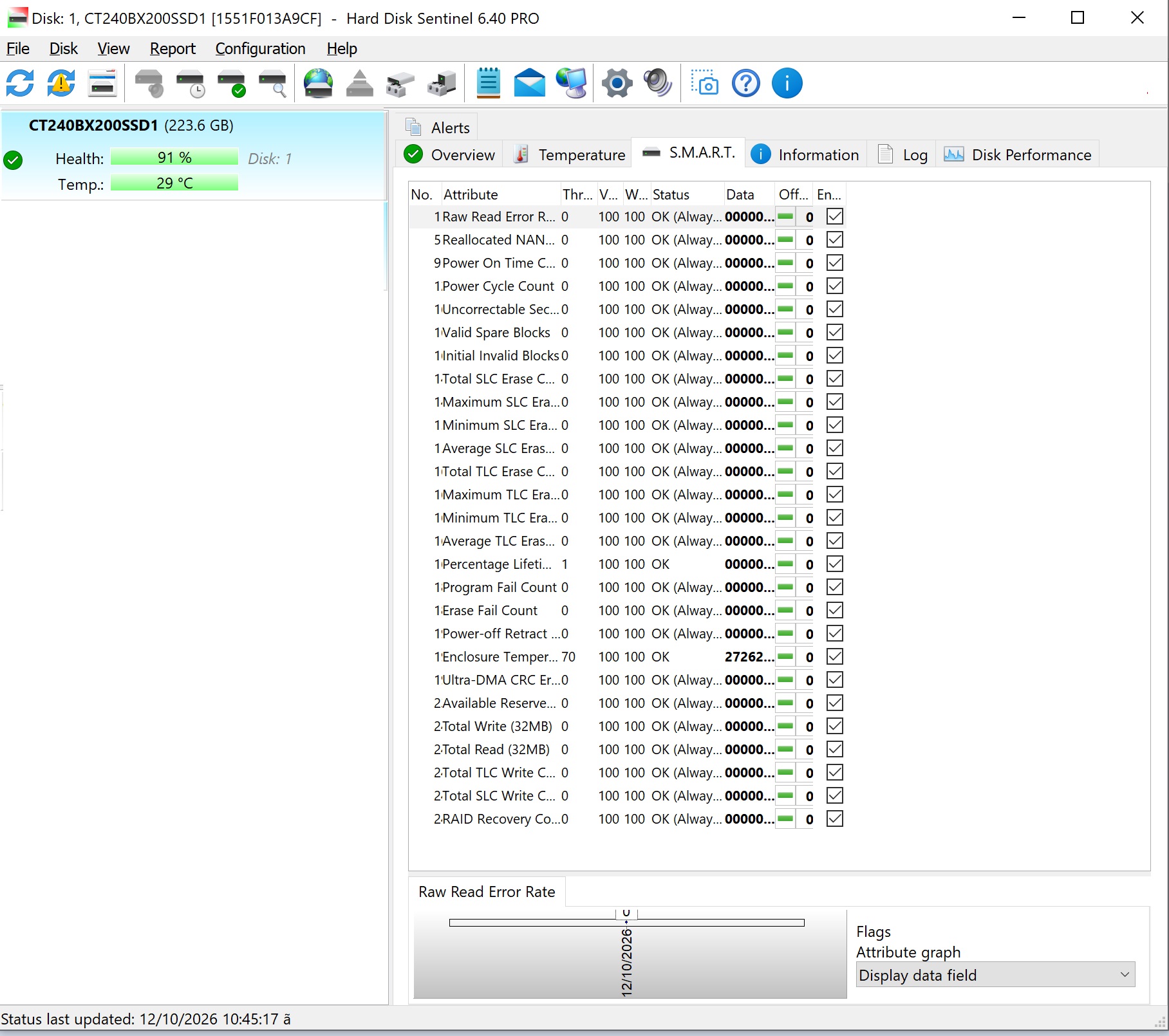Click the screenshot camera toolbar icon
1169x1036 pixels.
click(705, 84)
